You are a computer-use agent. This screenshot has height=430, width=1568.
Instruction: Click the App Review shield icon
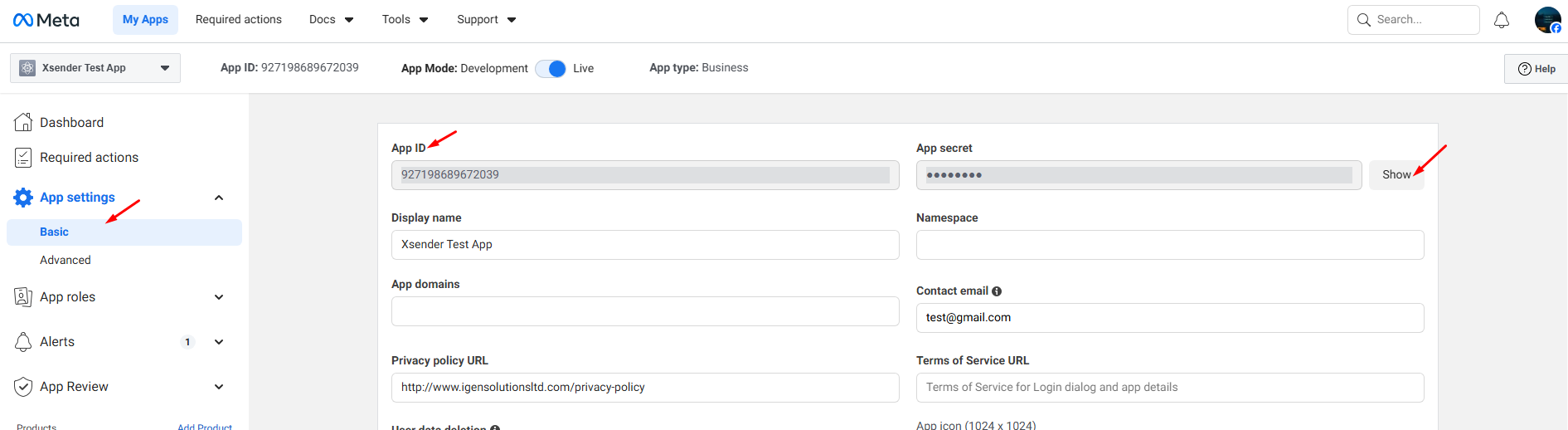point(23,387)
